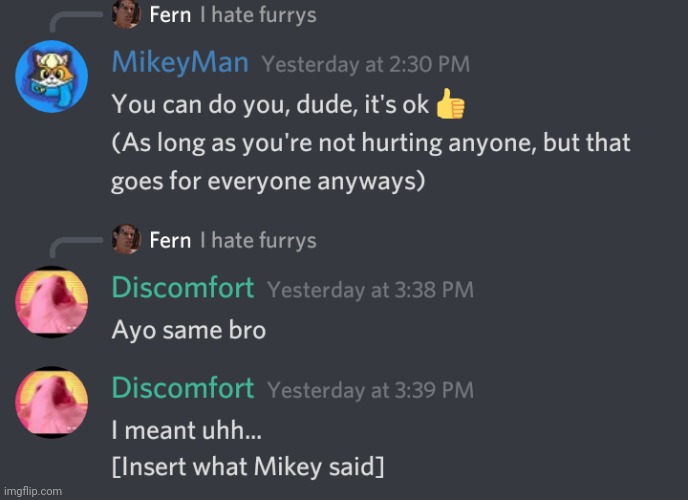688x500 pixels.
Task: Jump to Fern's top quoted message
Action: [258, 15]
